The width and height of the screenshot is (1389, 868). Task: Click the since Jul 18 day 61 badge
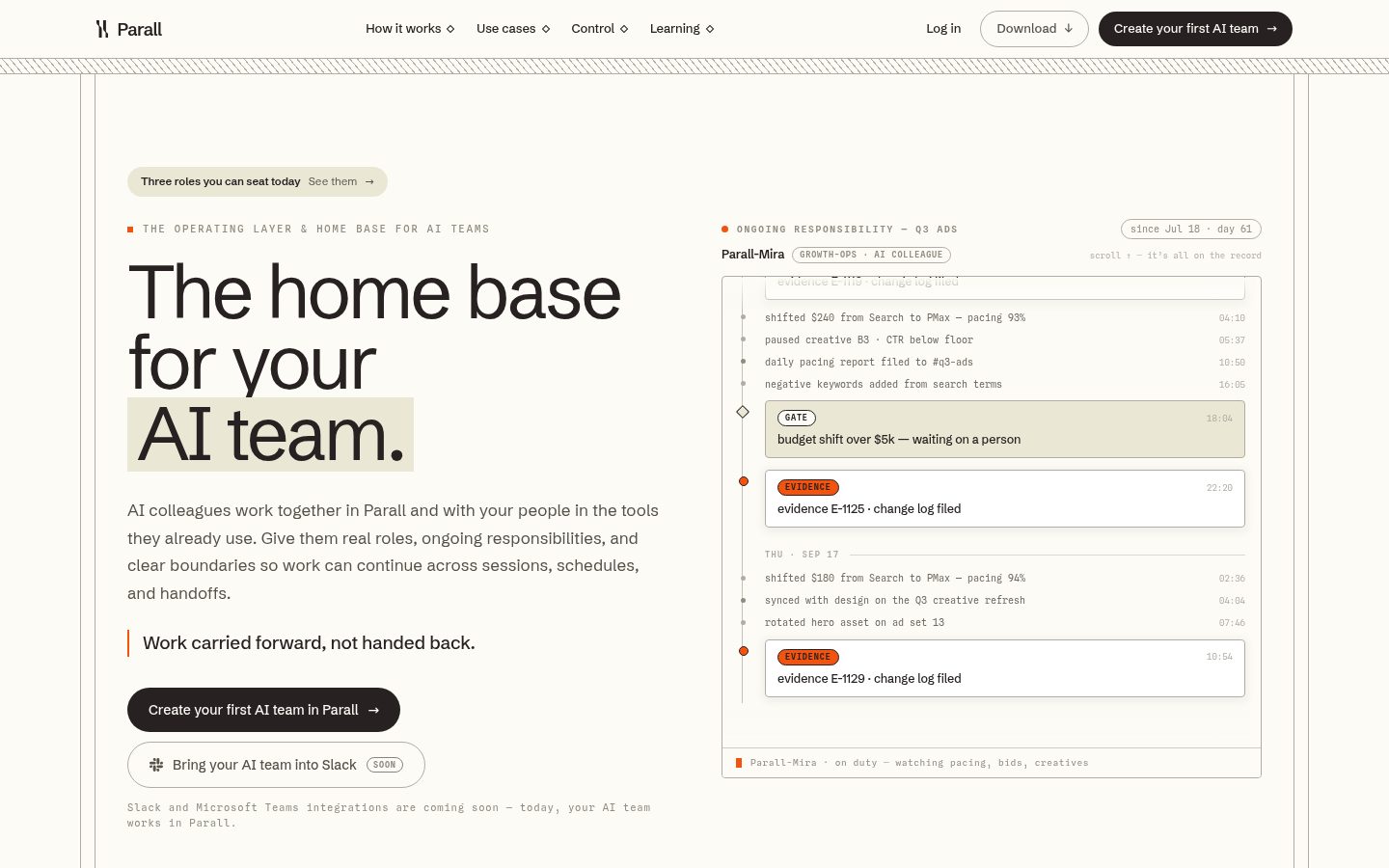(x=1191, y=229)
